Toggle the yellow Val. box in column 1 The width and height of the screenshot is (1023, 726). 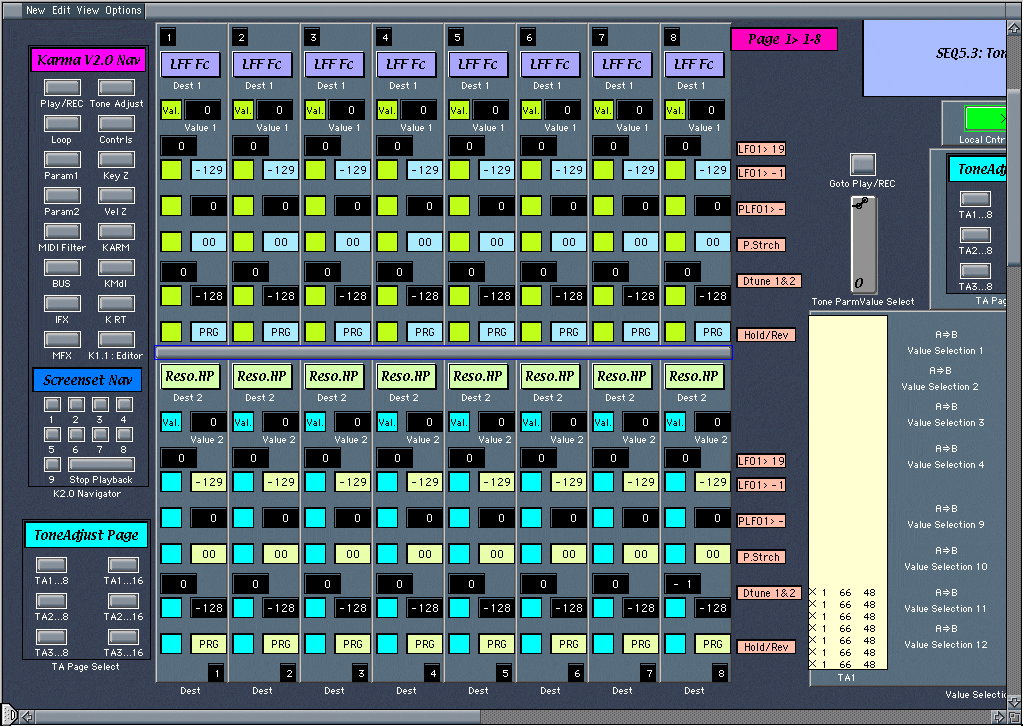[x=171, y=110]
